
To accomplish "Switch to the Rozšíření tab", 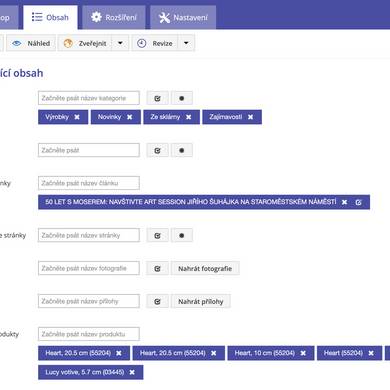I will pos(114,17).
